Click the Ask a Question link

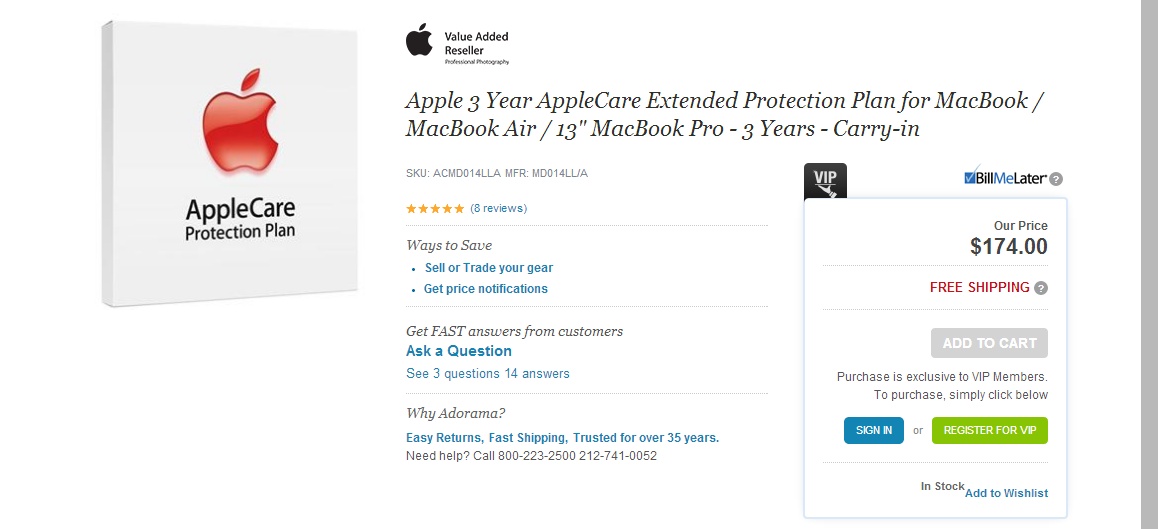click(x=459, y=351)
